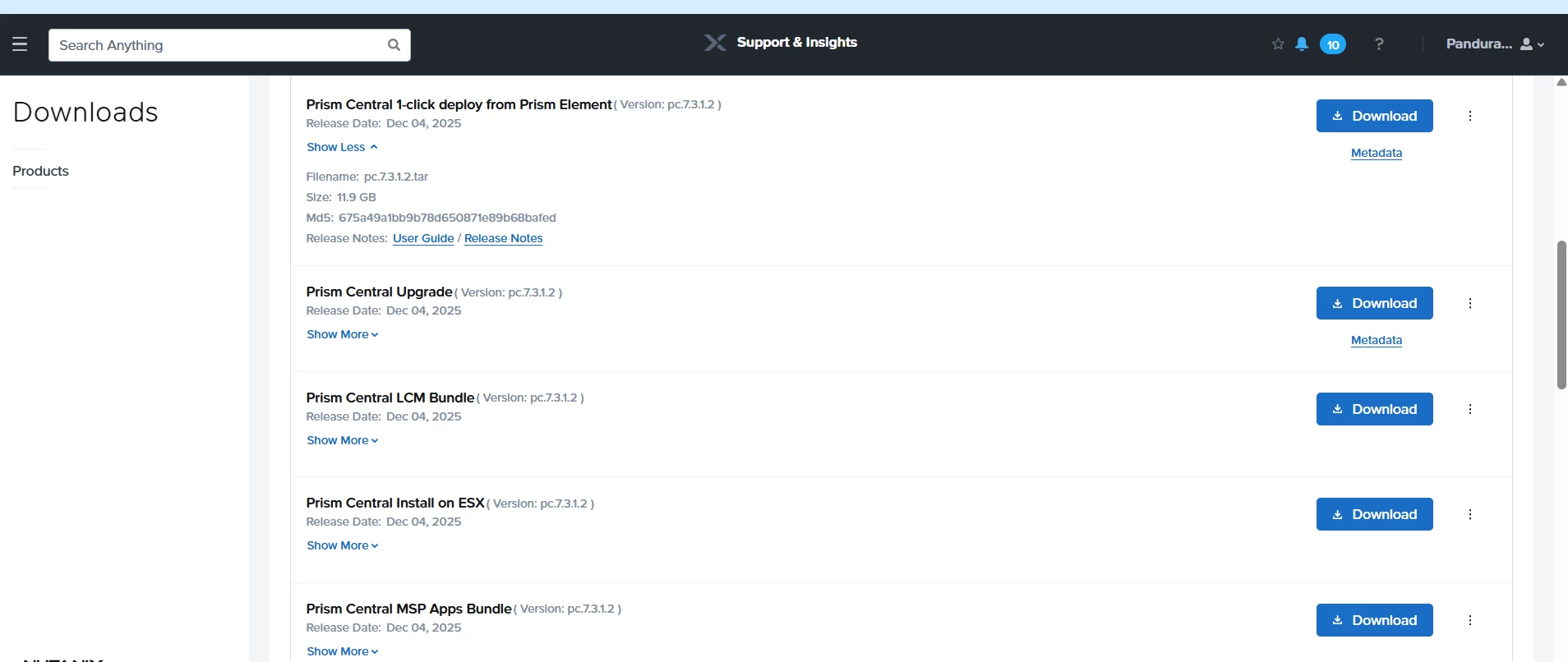Screen dimensions: 1568x662
Task: Open the Pandura user account dropdown
Action: tap(1495, 44)
